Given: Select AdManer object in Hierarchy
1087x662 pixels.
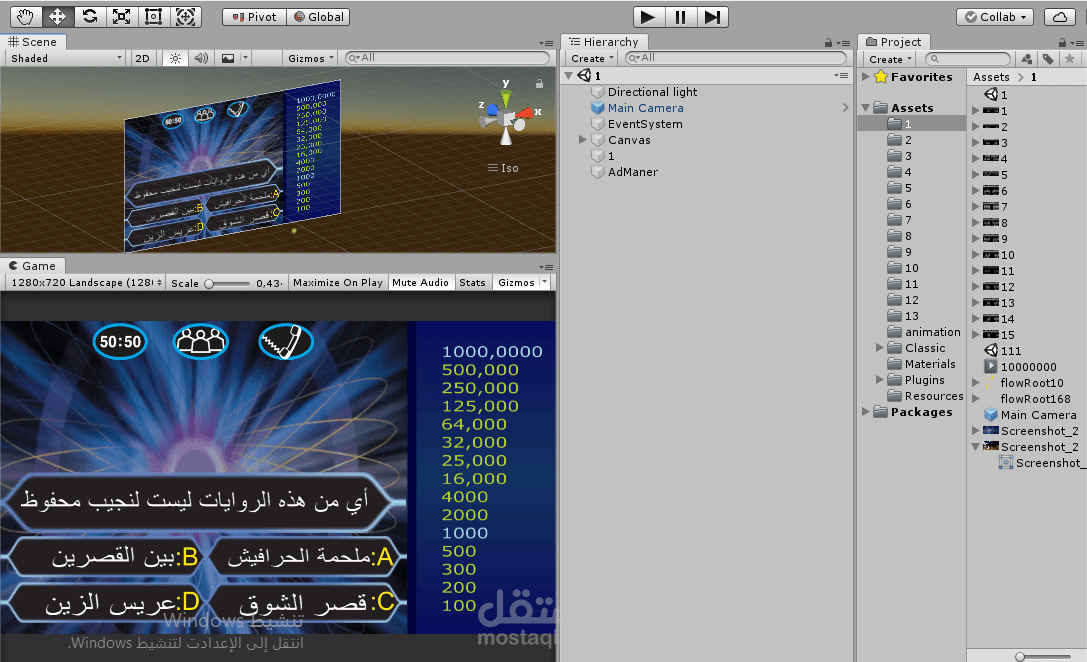Looking at the screenshot, I should coord(632,171).
